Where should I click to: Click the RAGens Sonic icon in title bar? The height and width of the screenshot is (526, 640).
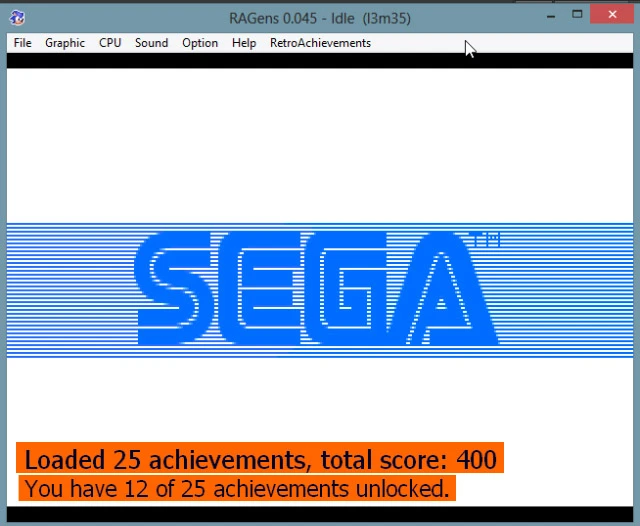coord(17,18)
